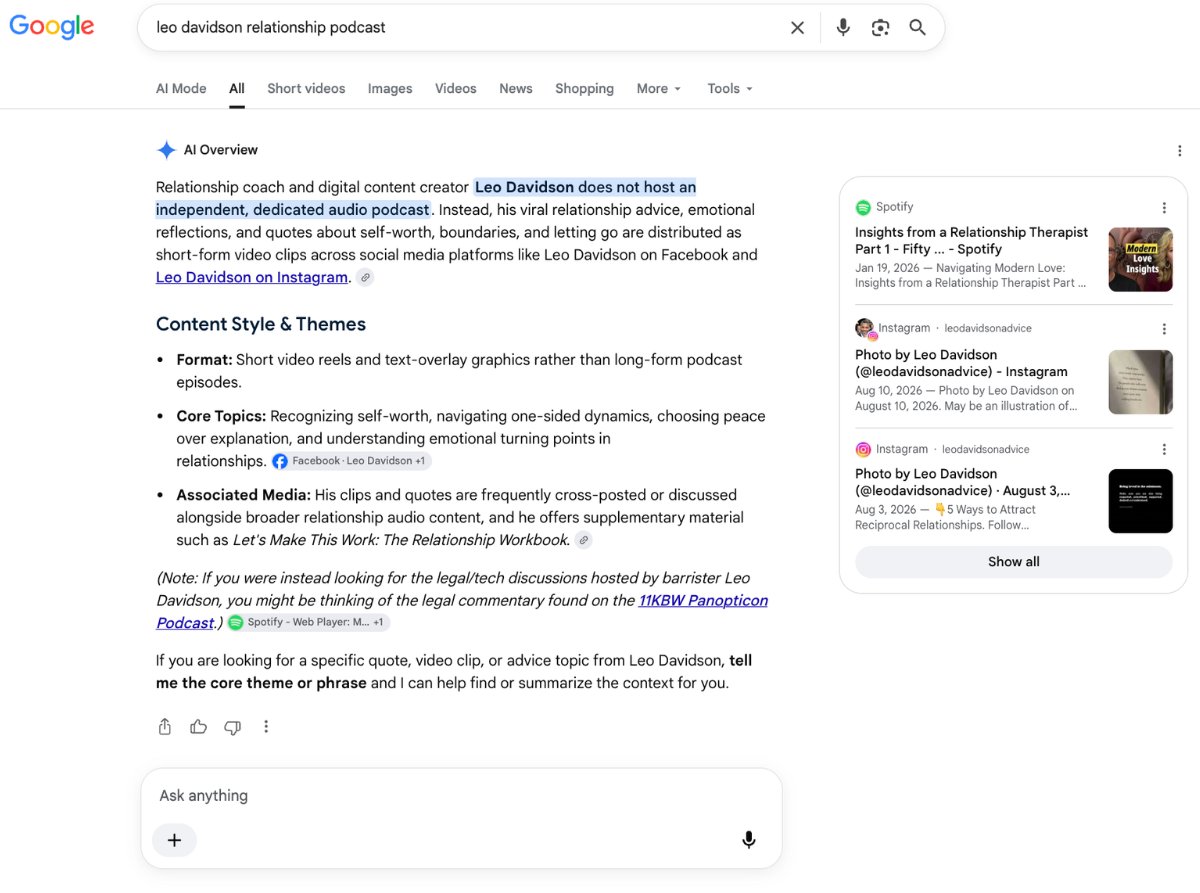The image size is (1200, 893).
Task: Open Leo Davidson on Instagram link
Action: point(252,277)
